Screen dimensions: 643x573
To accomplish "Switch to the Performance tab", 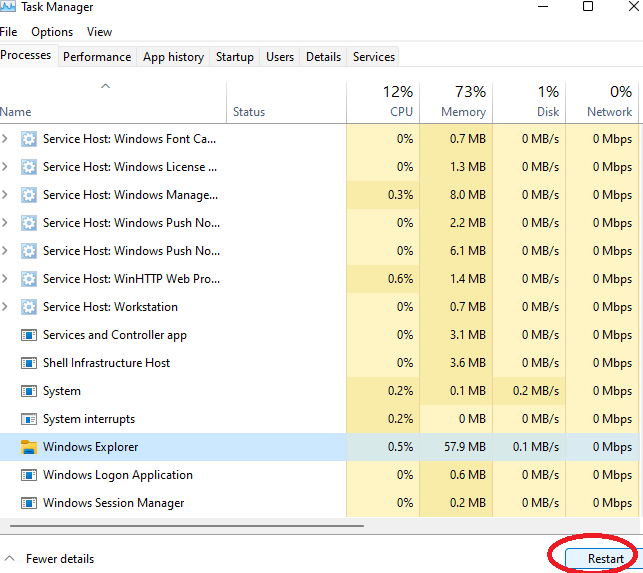I will click(97, 57).
